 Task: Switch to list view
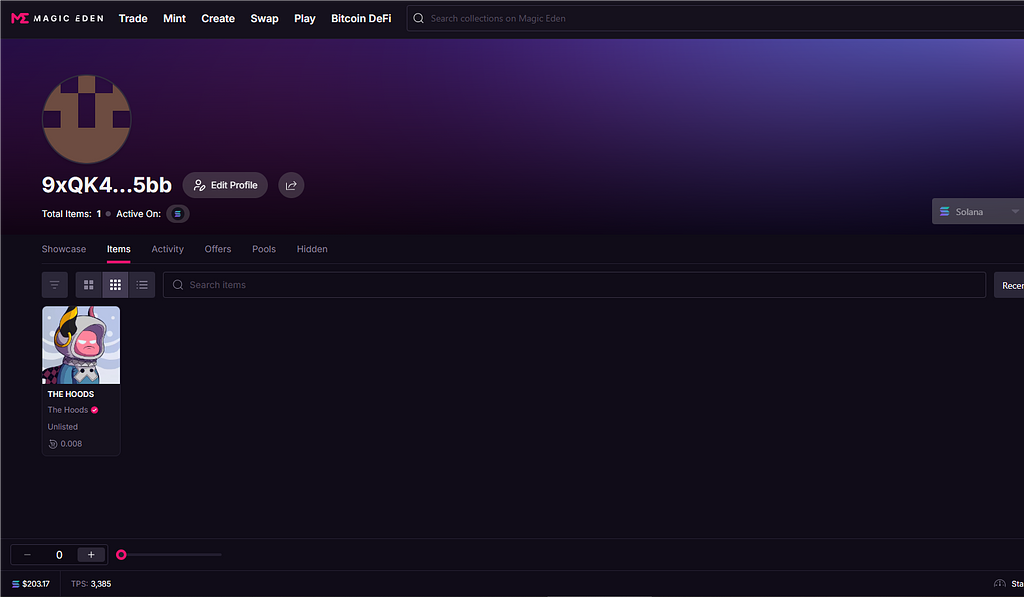[x=142, y=285]
